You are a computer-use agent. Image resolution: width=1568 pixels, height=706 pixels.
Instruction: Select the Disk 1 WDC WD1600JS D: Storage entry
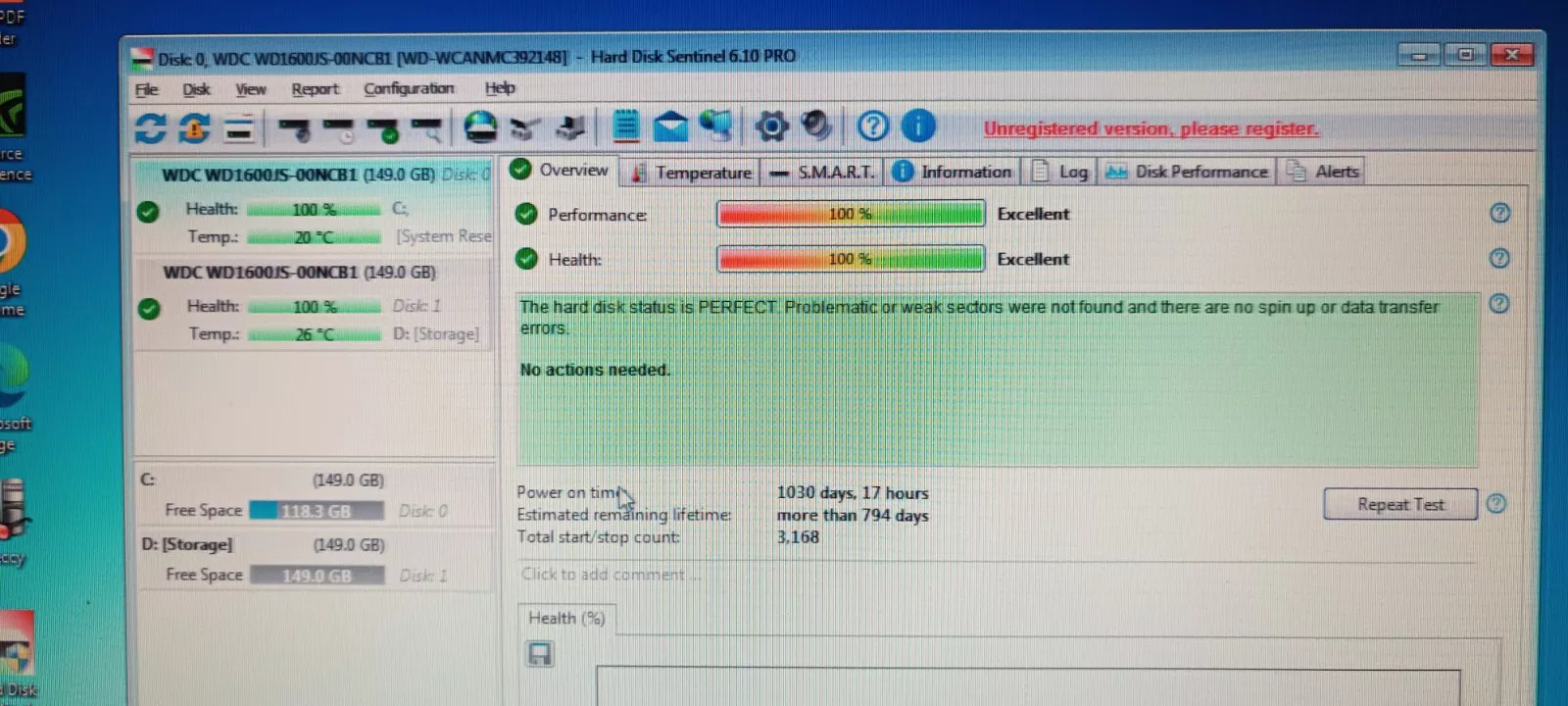(314, 303)
